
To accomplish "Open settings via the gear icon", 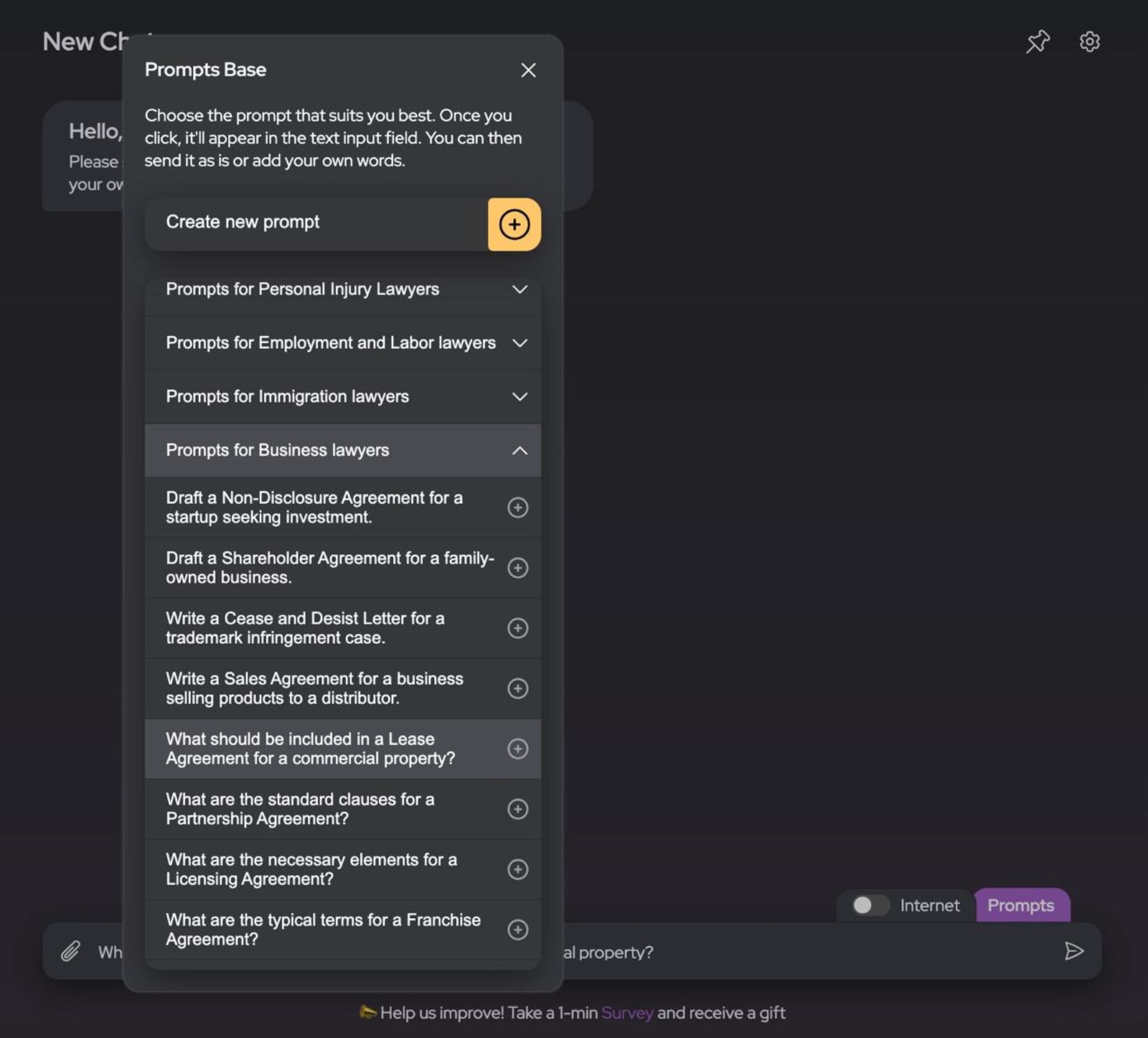I will (1089, 42).
